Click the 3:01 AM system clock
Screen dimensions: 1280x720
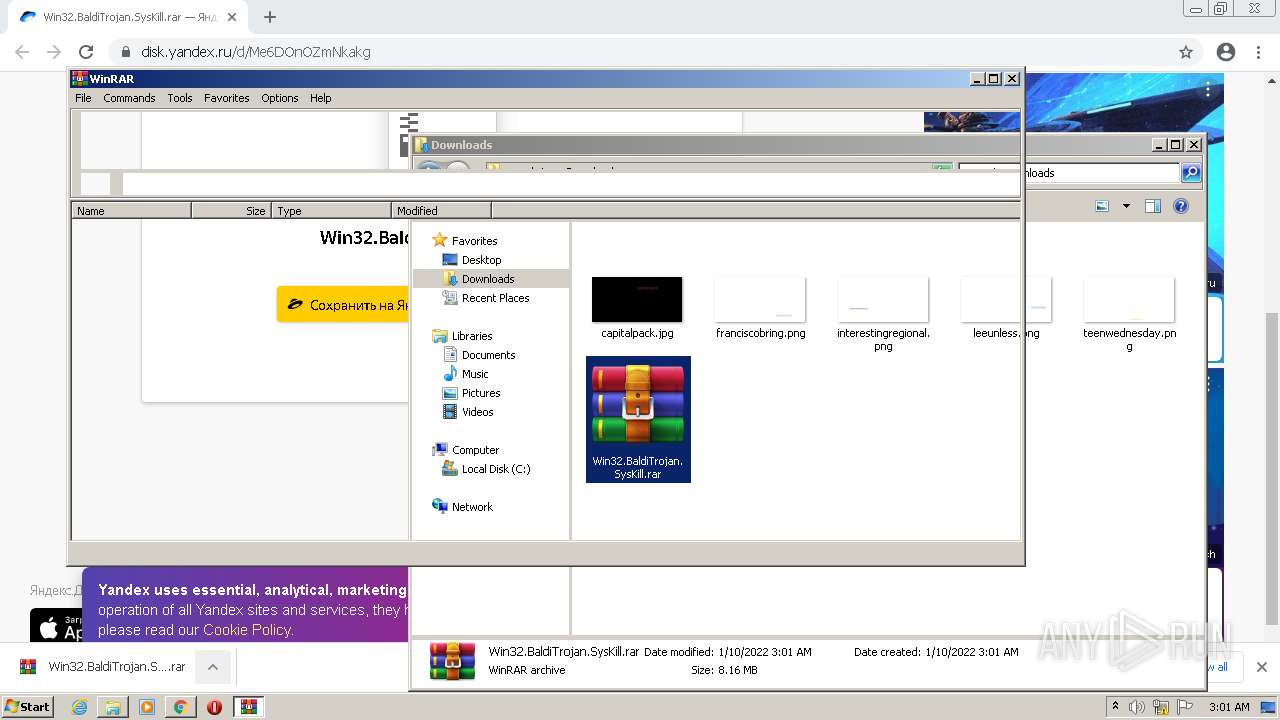[1229, 707]
